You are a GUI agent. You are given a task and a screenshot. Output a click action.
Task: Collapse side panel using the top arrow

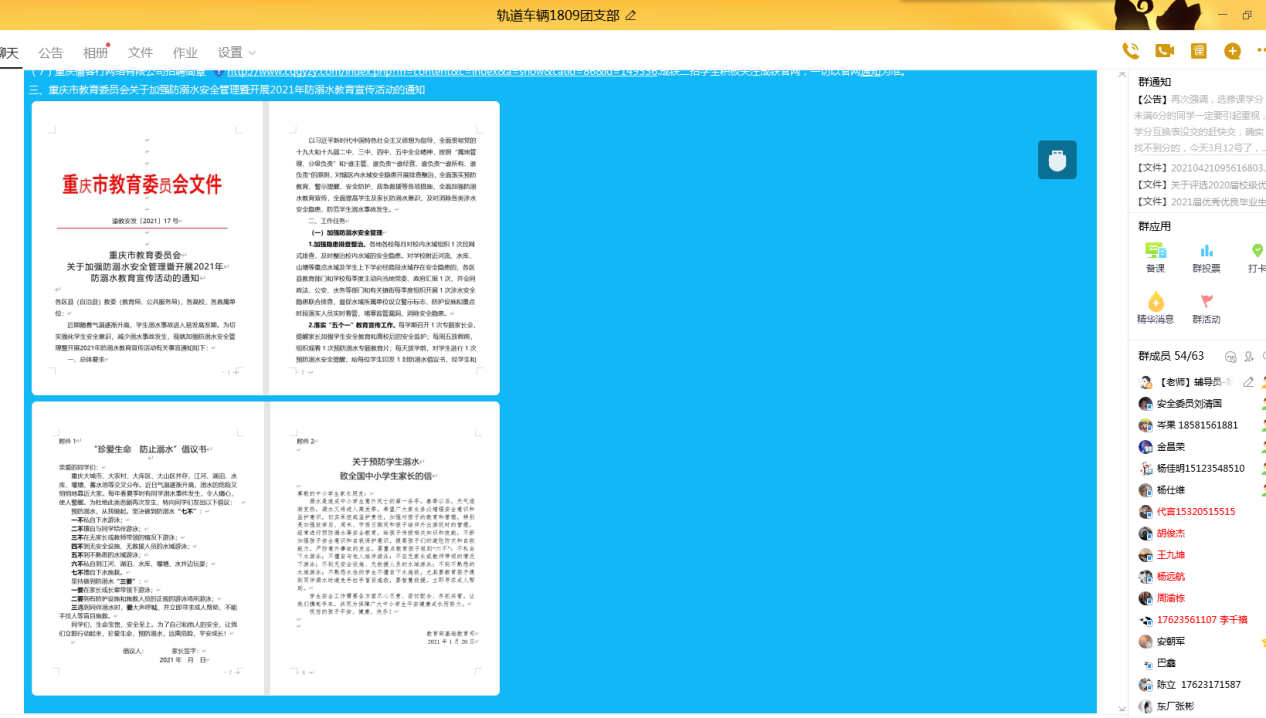tap(1122, 75)
